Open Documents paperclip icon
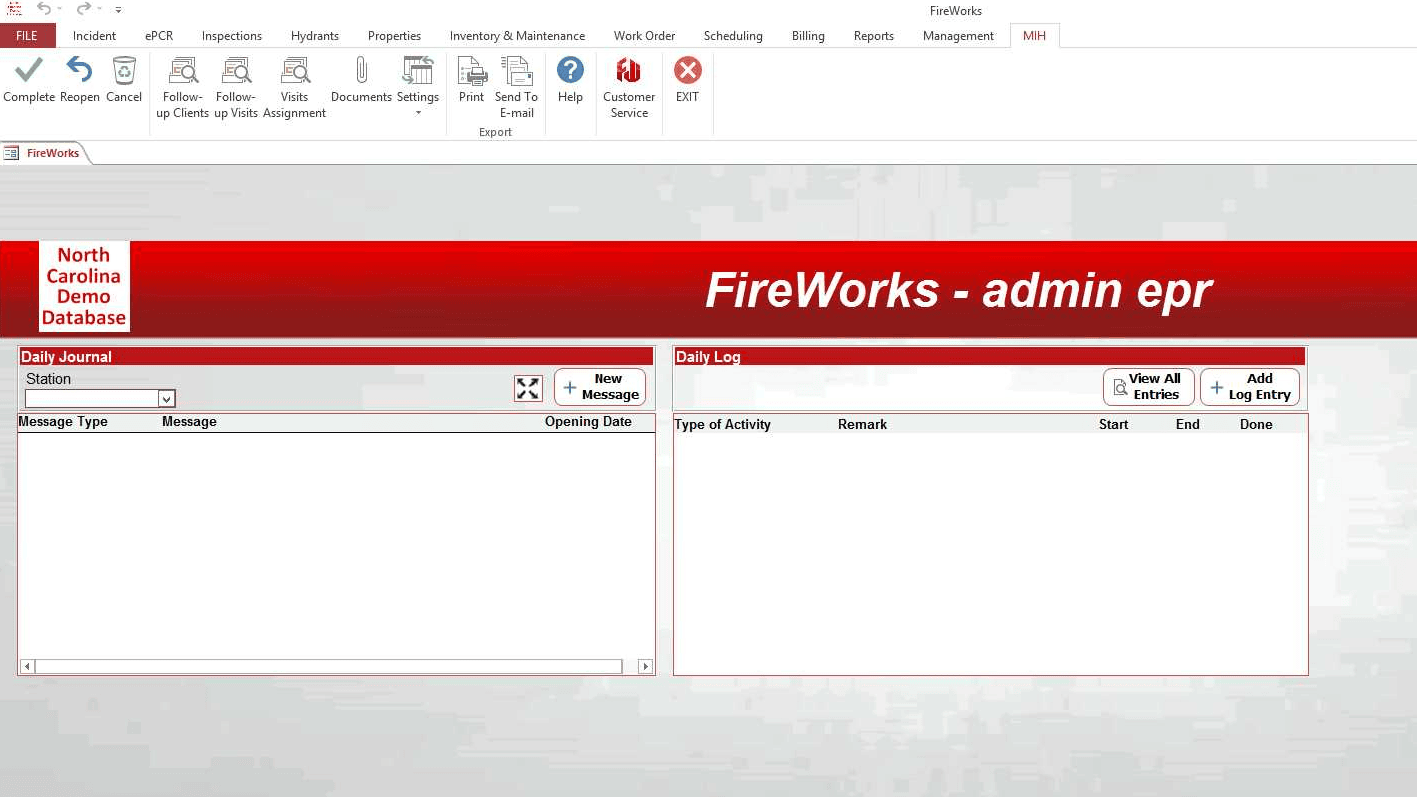 pos(361,71)
